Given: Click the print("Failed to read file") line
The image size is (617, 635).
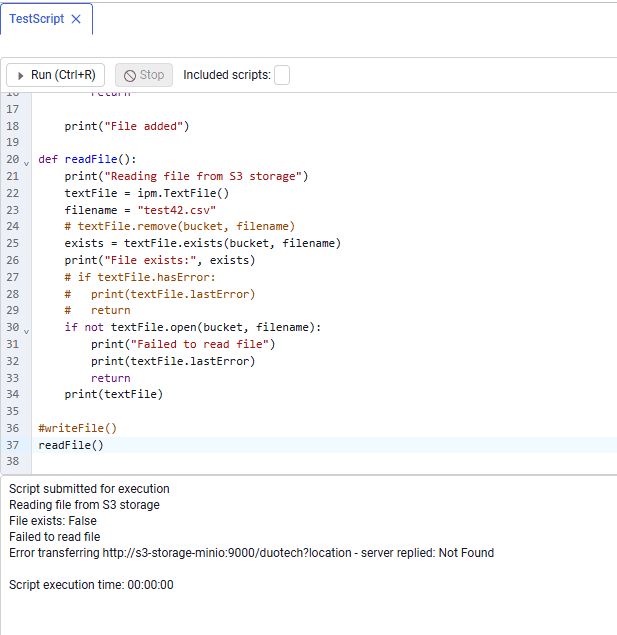Looking at the screenshot, I should coord(183,344).
